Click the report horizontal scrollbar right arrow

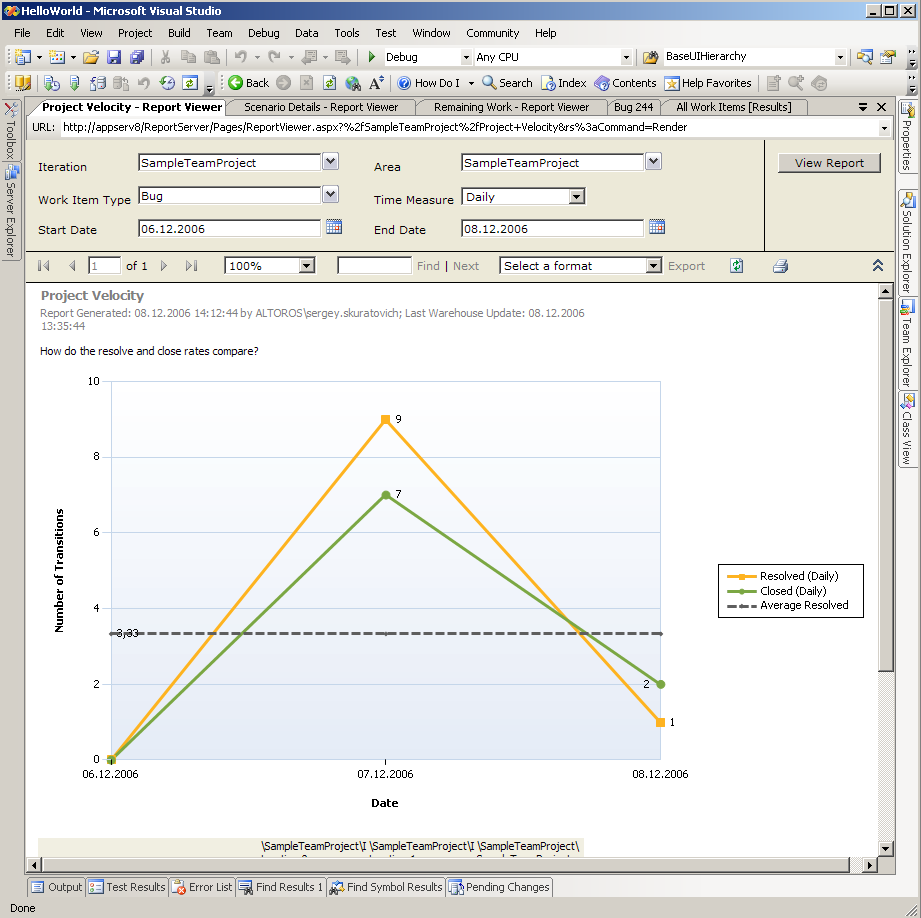tap(870, 865)
